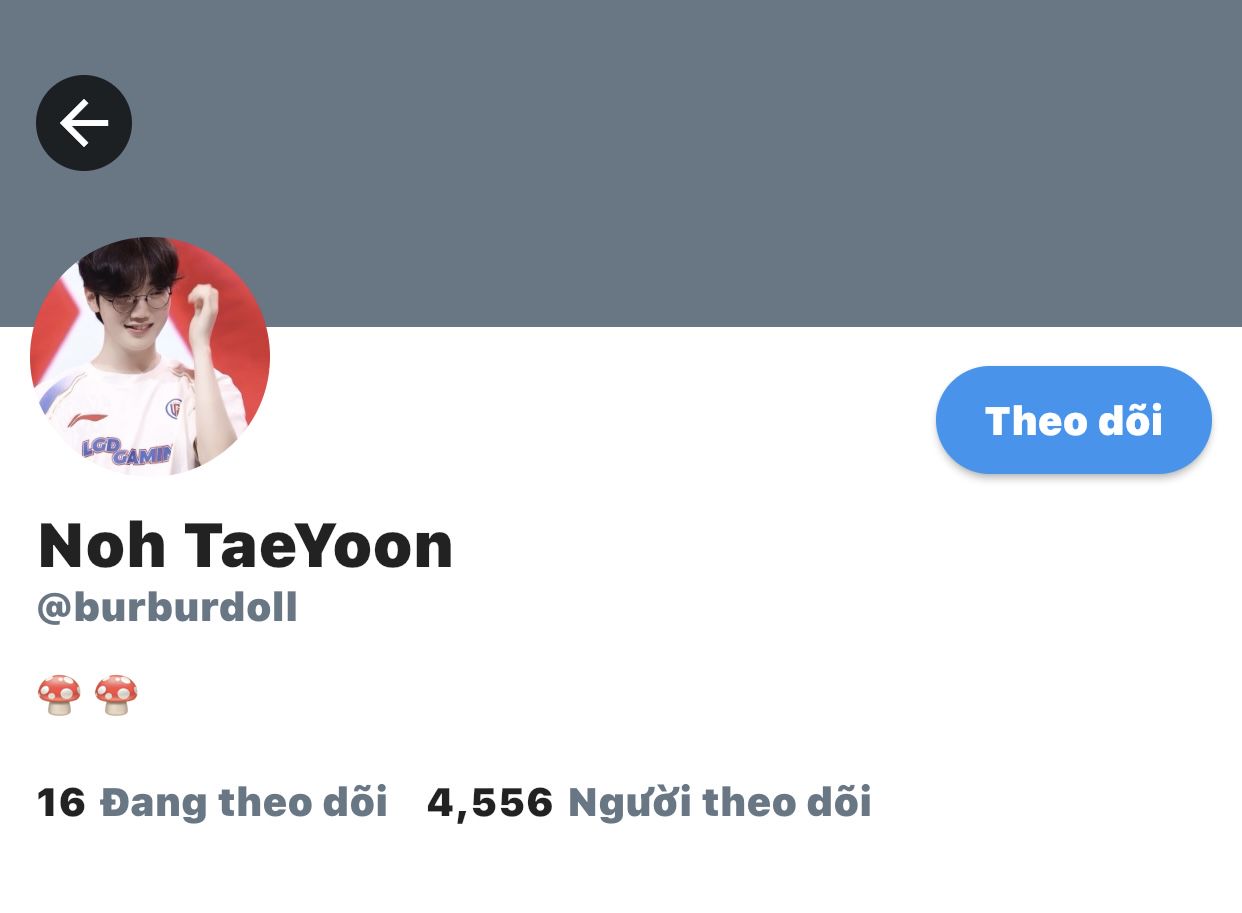The image size is (1242, 913).
Task: Tap the first mushroom emoji in bio
Action: (59, 695)
